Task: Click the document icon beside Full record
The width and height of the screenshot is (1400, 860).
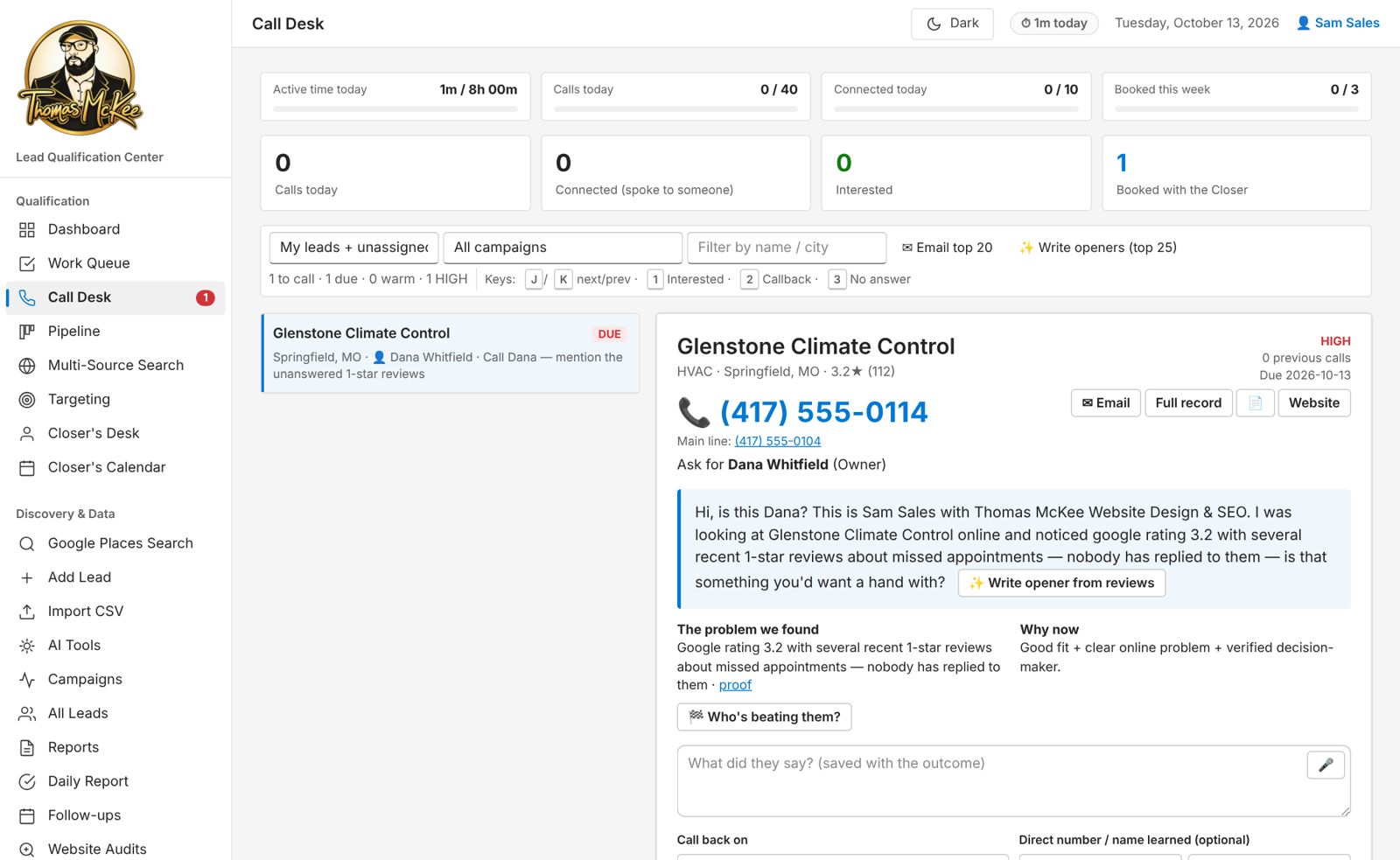Action: (1255, 402)
